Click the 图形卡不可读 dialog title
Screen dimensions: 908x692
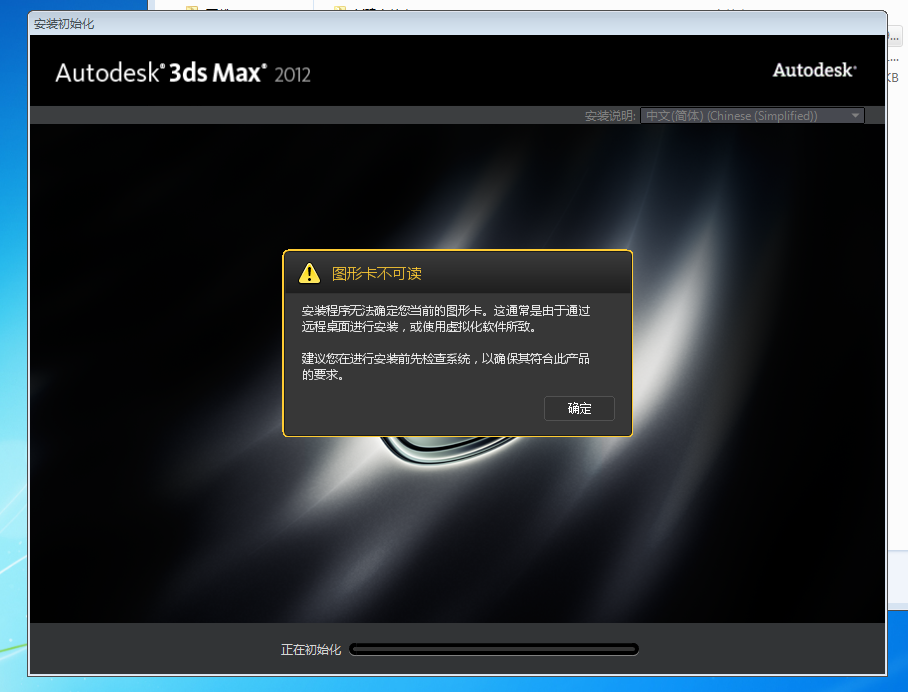376,273
